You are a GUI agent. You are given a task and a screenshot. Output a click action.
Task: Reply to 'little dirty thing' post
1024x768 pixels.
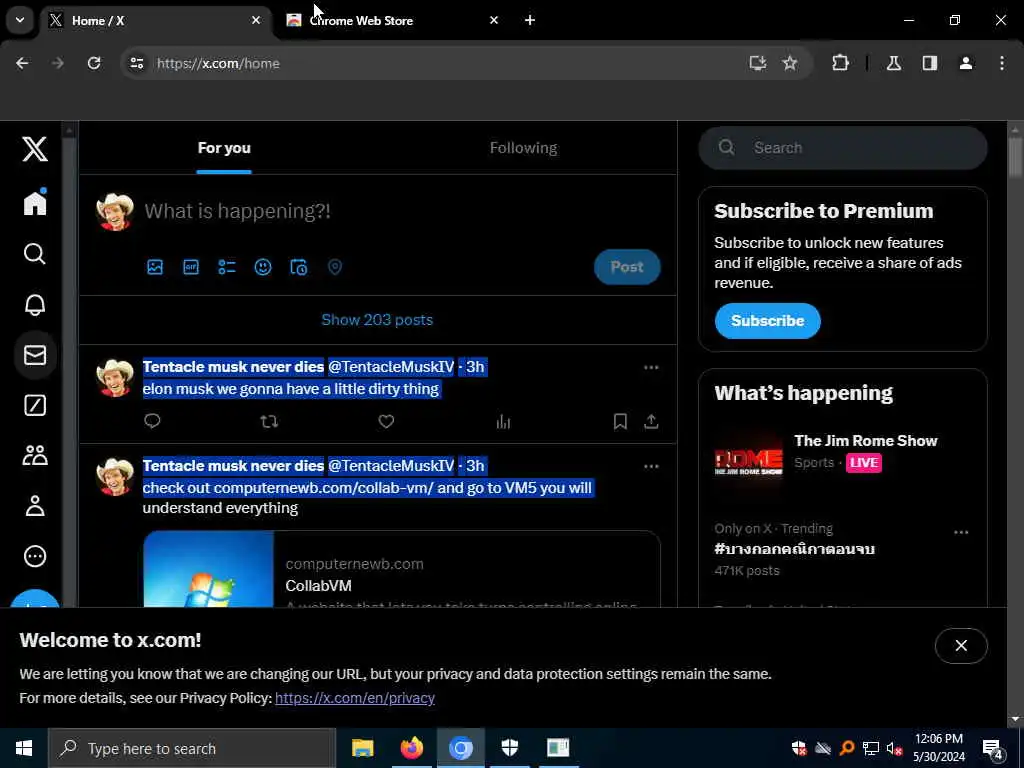point(152,421)
